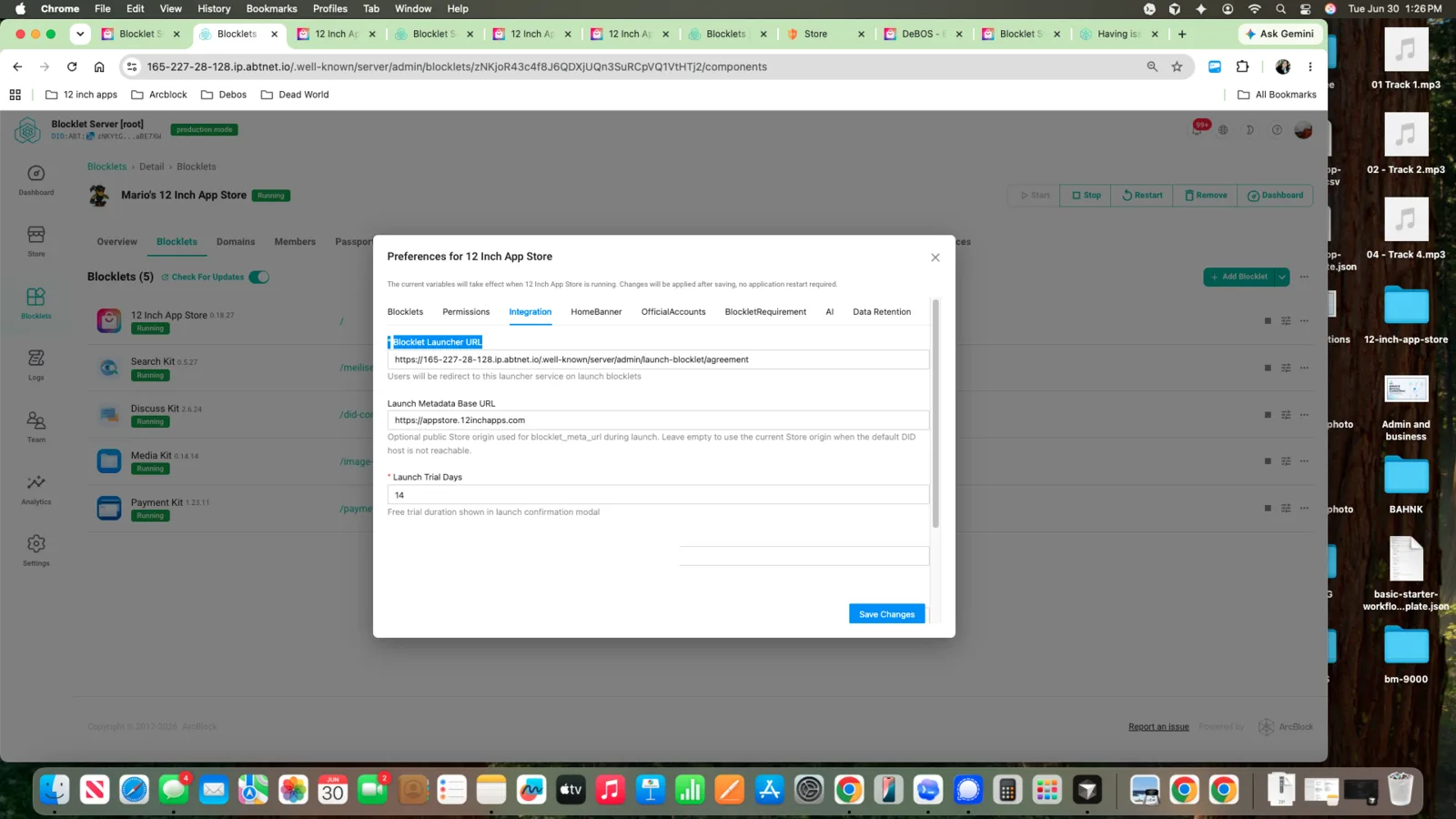Open Analytics from the sidebar
1456x819 pixels.
pos(36,490)
